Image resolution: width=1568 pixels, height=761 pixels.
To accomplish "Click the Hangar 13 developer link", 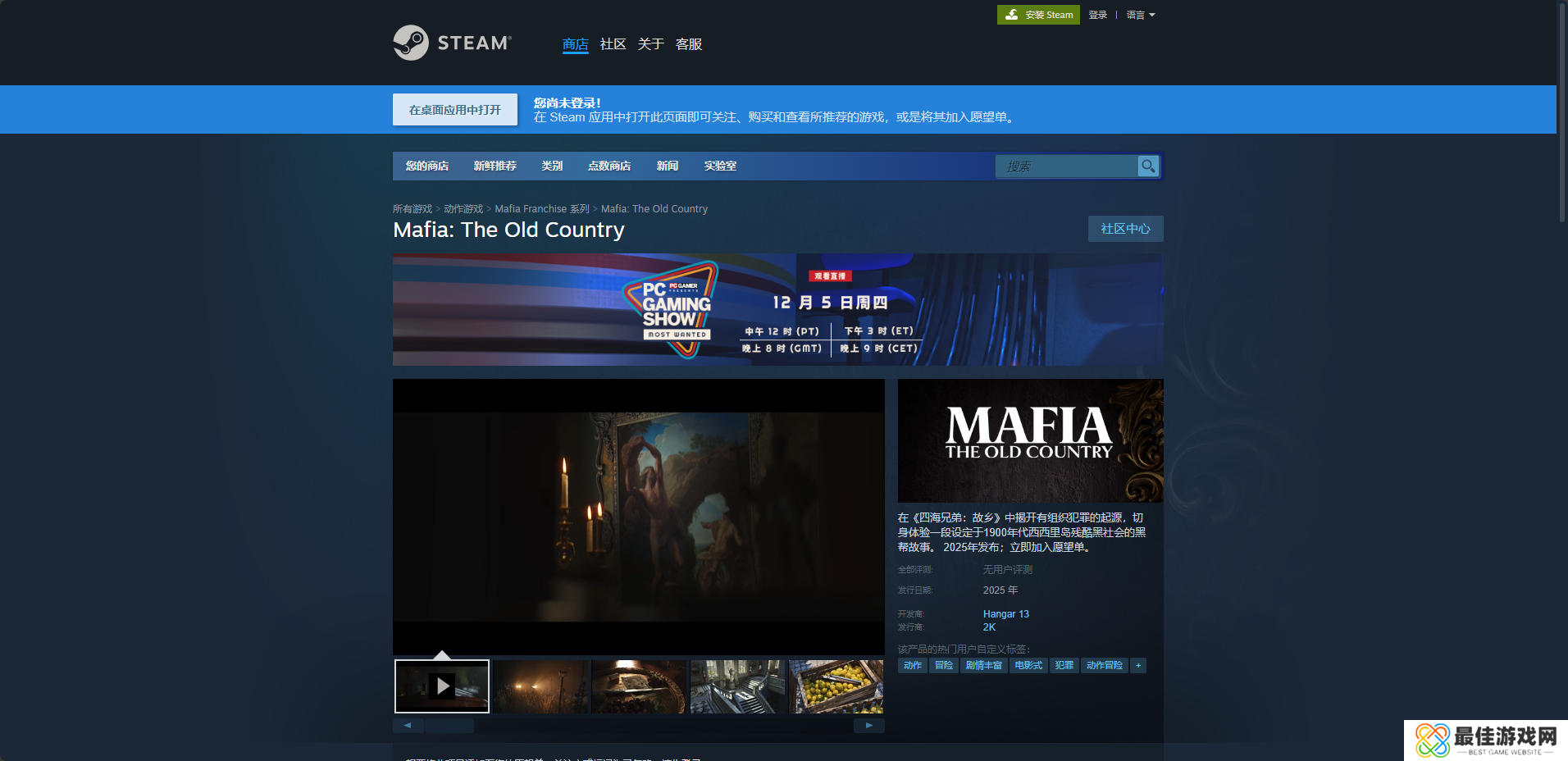I will coord(1005,614).
